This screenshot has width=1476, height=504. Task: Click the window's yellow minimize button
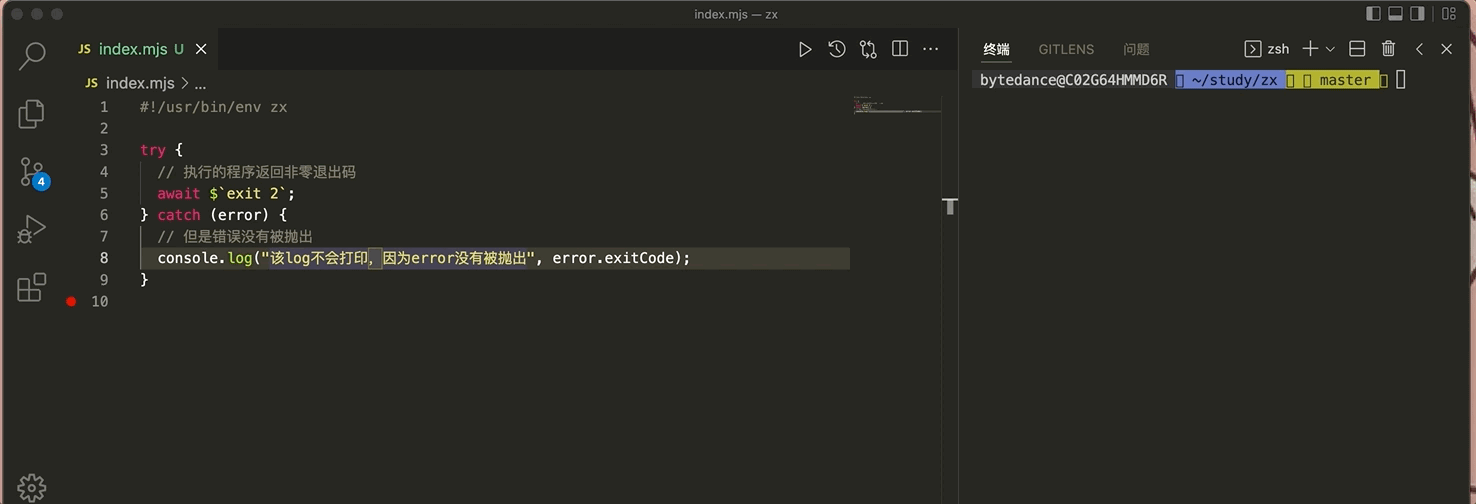point(36,14)
